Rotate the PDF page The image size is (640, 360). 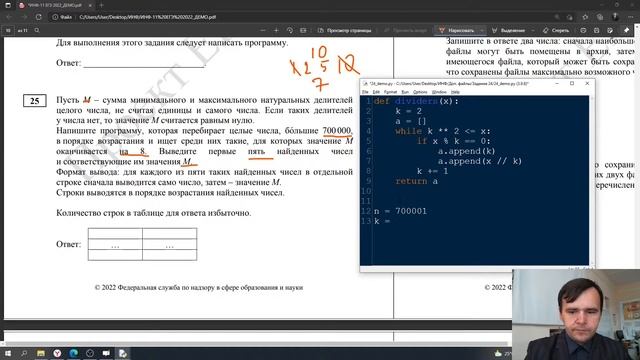(290, 30)
